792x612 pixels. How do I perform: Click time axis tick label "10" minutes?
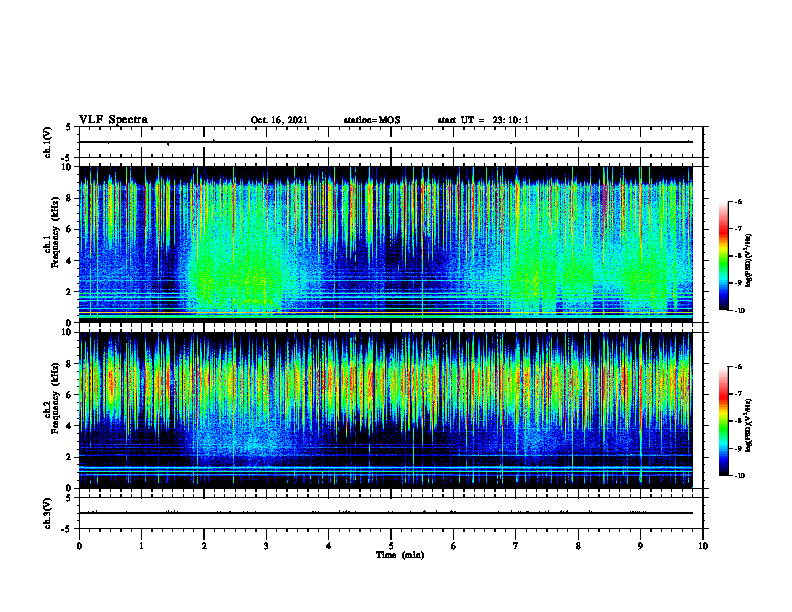click(x=703, y=546)
